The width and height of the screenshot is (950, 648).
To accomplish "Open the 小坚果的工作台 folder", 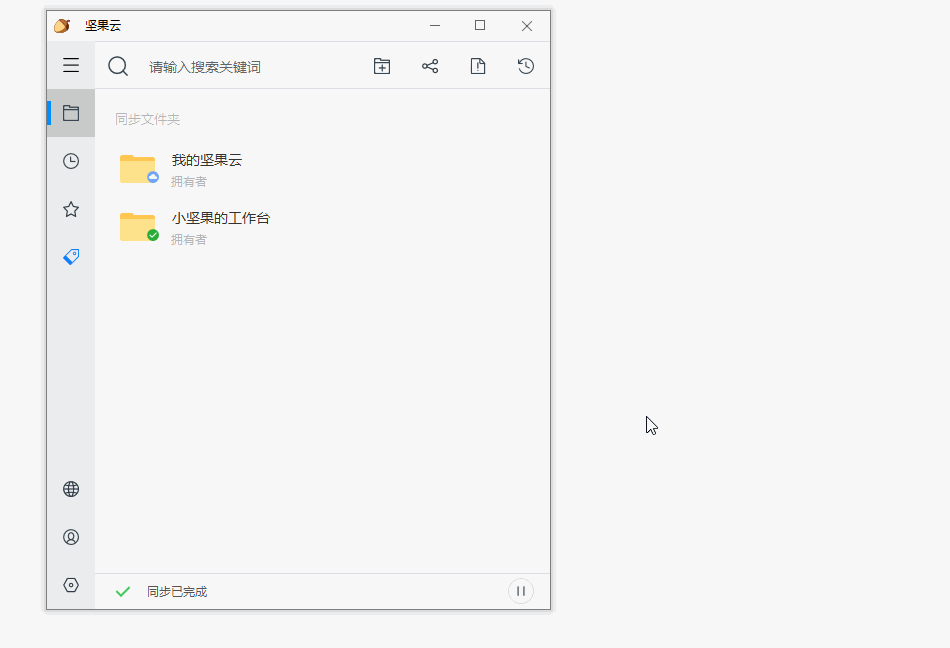I will [x=220, y=218].
